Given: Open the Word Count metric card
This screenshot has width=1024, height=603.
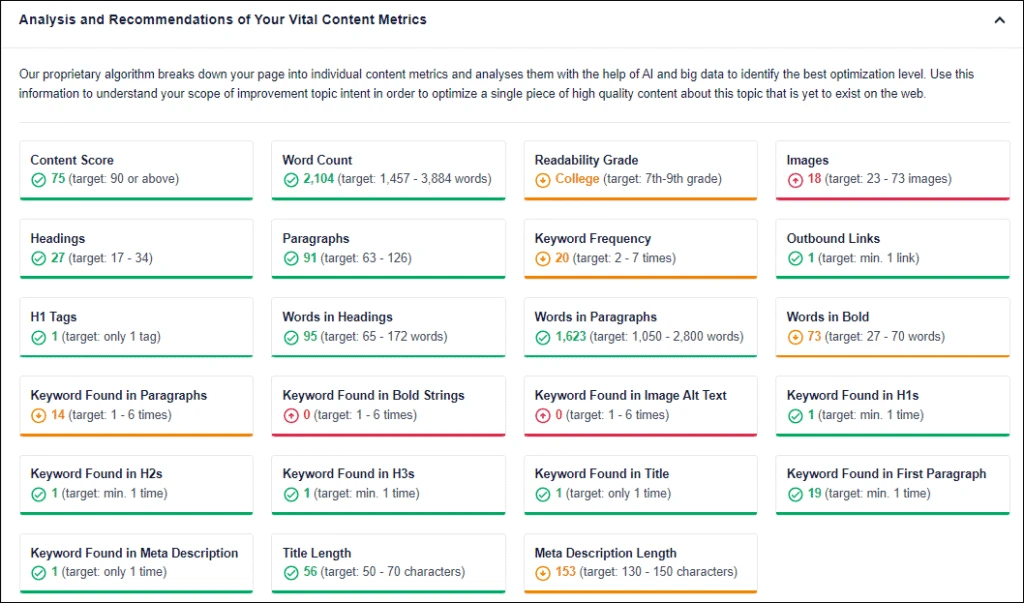Looking at the screenshot, I should (x=388, y=170).
